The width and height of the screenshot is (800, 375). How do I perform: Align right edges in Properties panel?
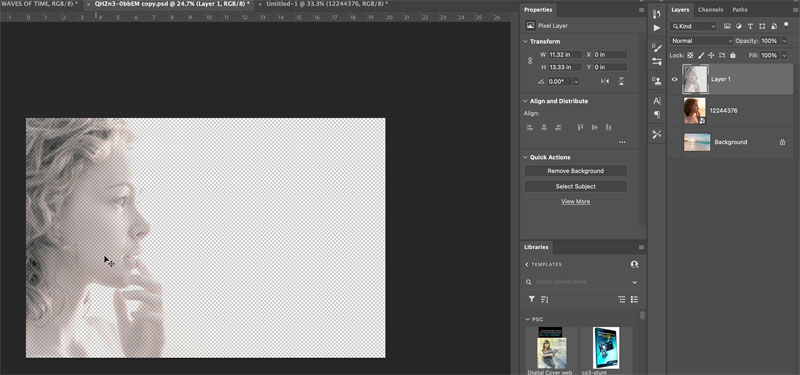tap(558, 128)
